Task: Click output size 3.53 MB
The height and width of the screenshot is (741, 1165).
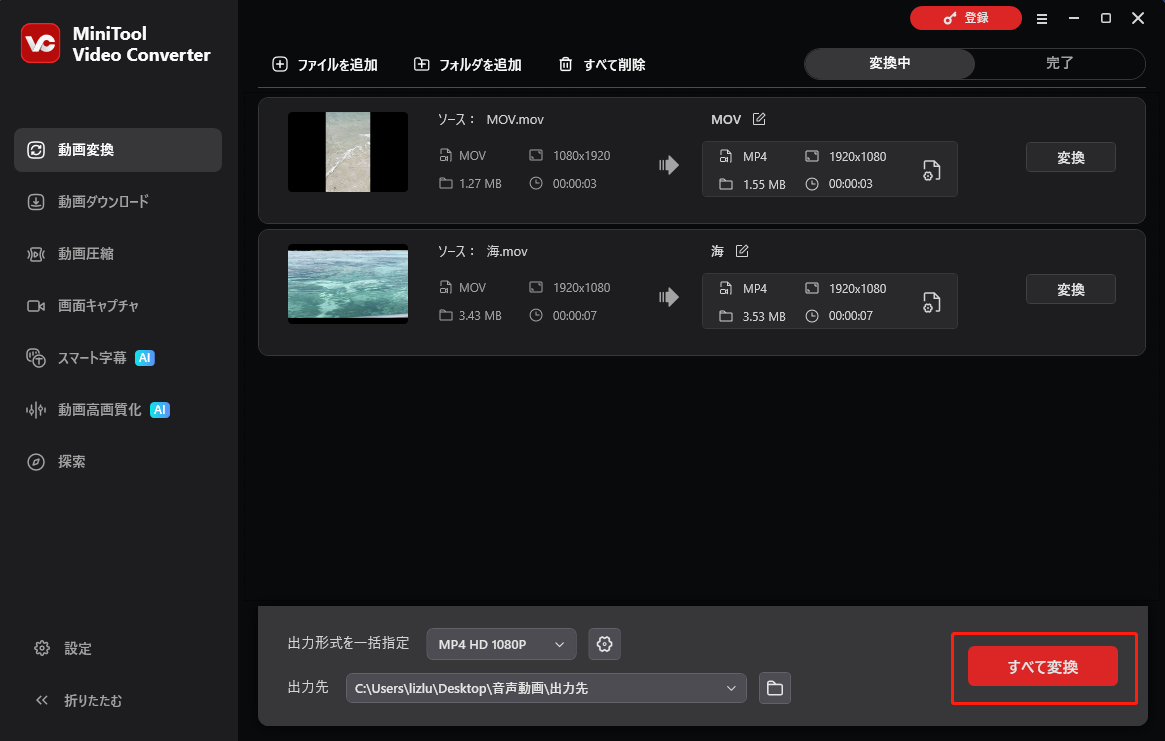Action: click(x=764, y=317)
